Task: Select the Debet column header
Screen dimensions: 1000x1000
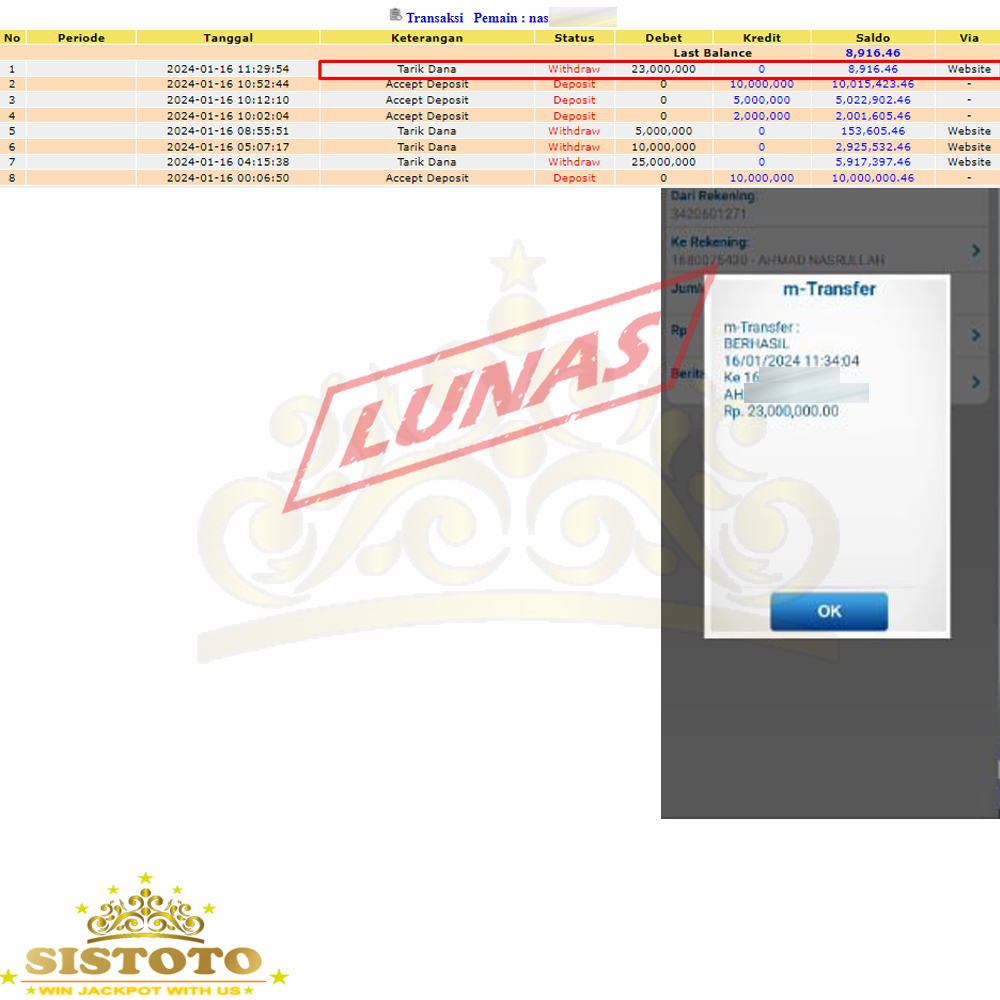Action: 664,38
